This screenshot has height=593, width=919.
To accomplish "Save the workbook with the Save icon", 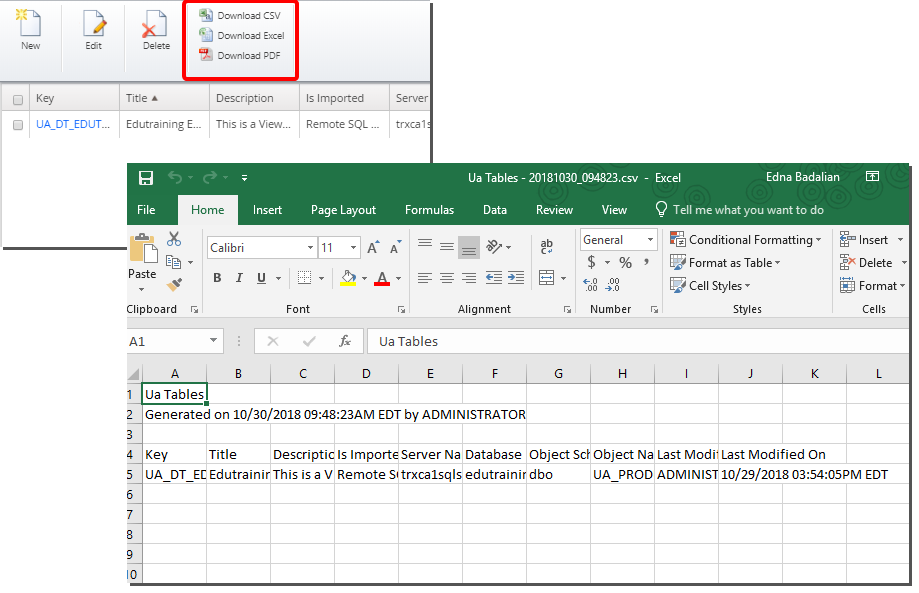I will tap(146, 178).
